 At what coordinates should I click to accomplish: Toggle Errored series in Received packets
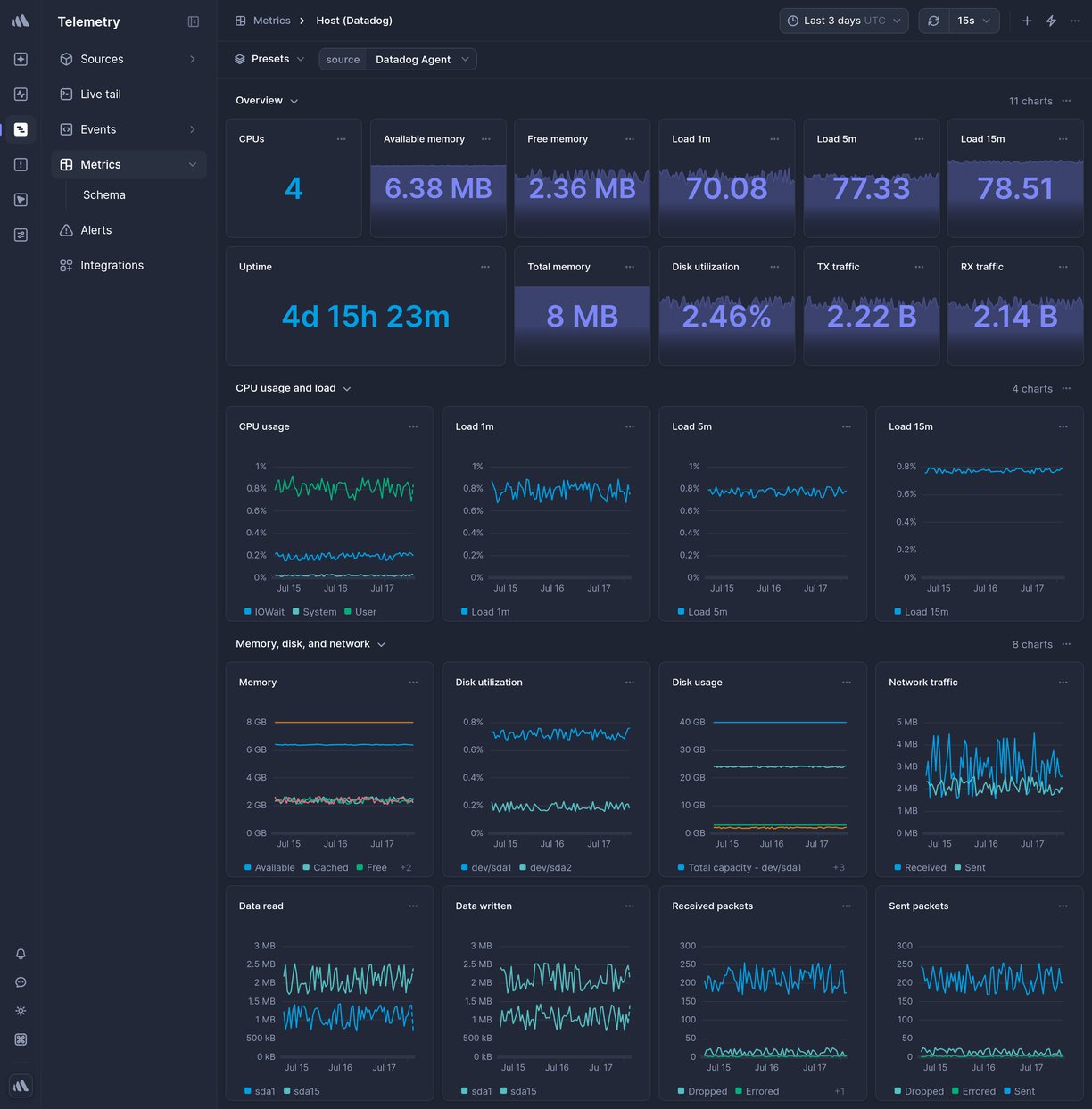[x=757, y=1092]
